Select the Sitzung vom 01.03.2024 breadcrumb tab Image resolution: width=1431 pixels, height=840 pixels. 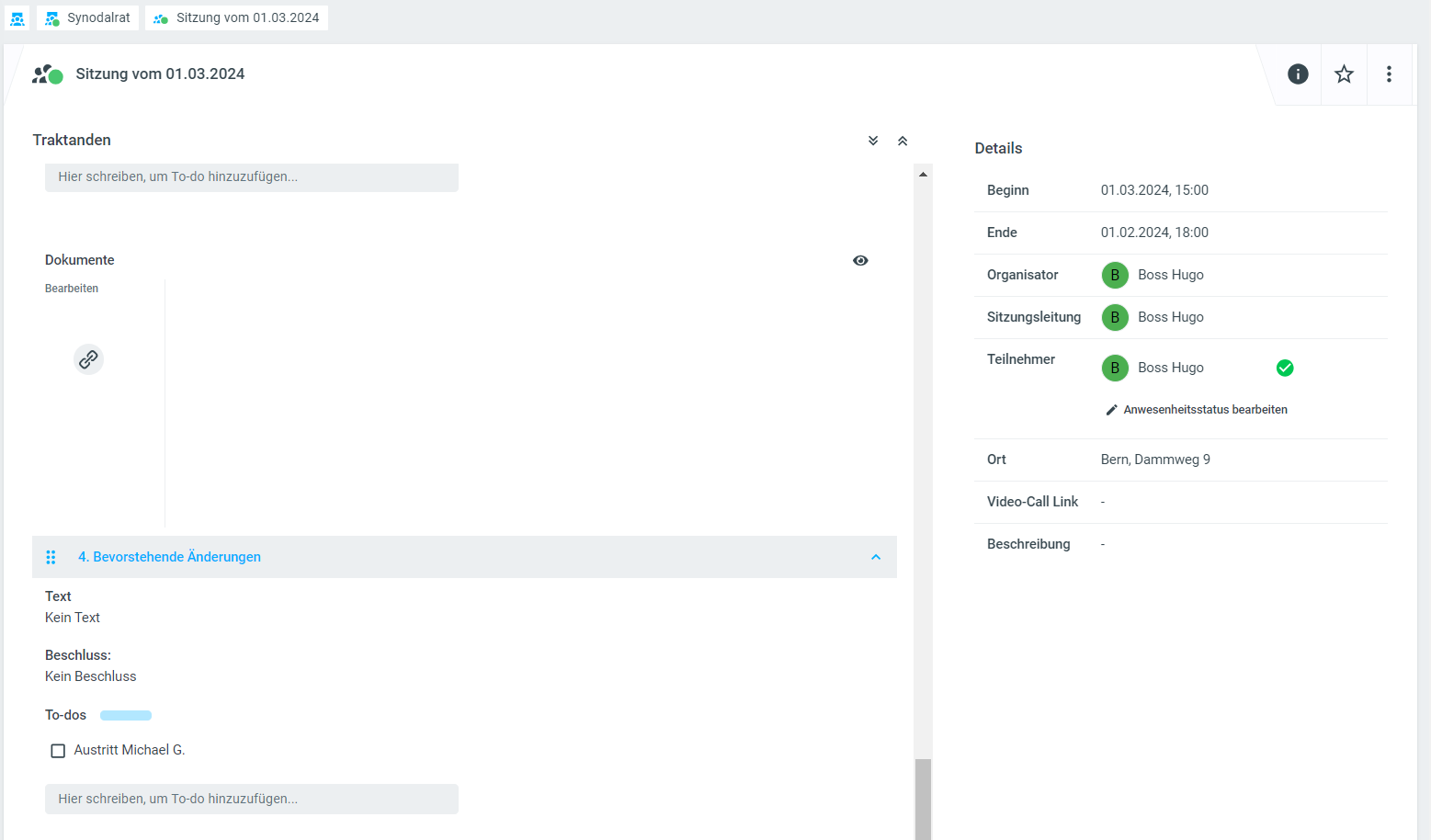click(x=237, y=18)
